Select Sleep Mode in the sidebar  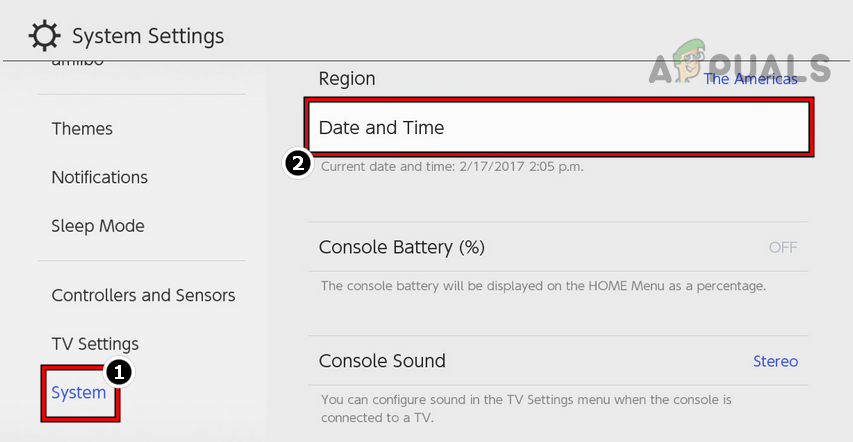[x=98, y=226]
